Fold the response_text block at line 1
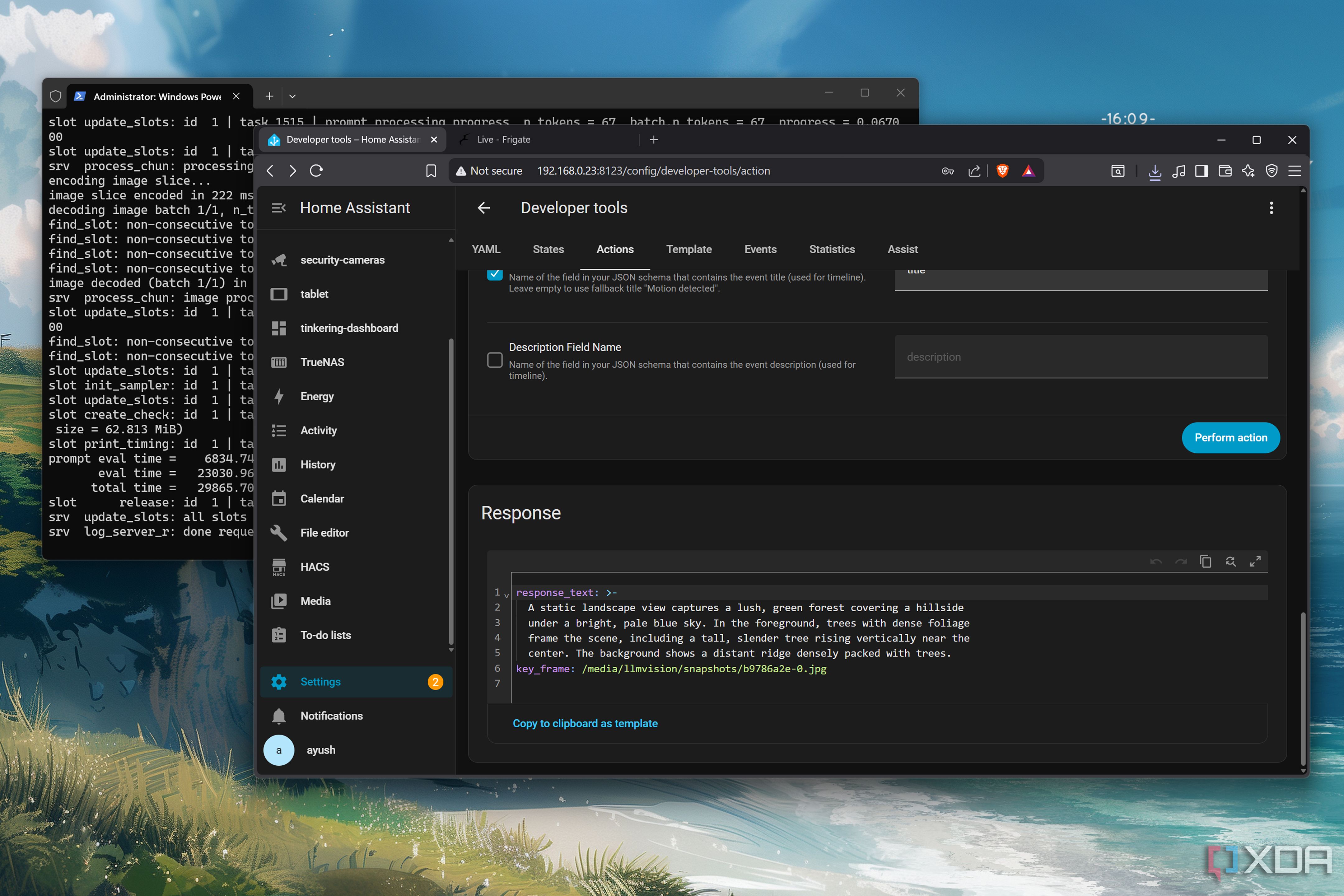The width and height of the screenshot is (1344, 896). (x=506, y=596)
